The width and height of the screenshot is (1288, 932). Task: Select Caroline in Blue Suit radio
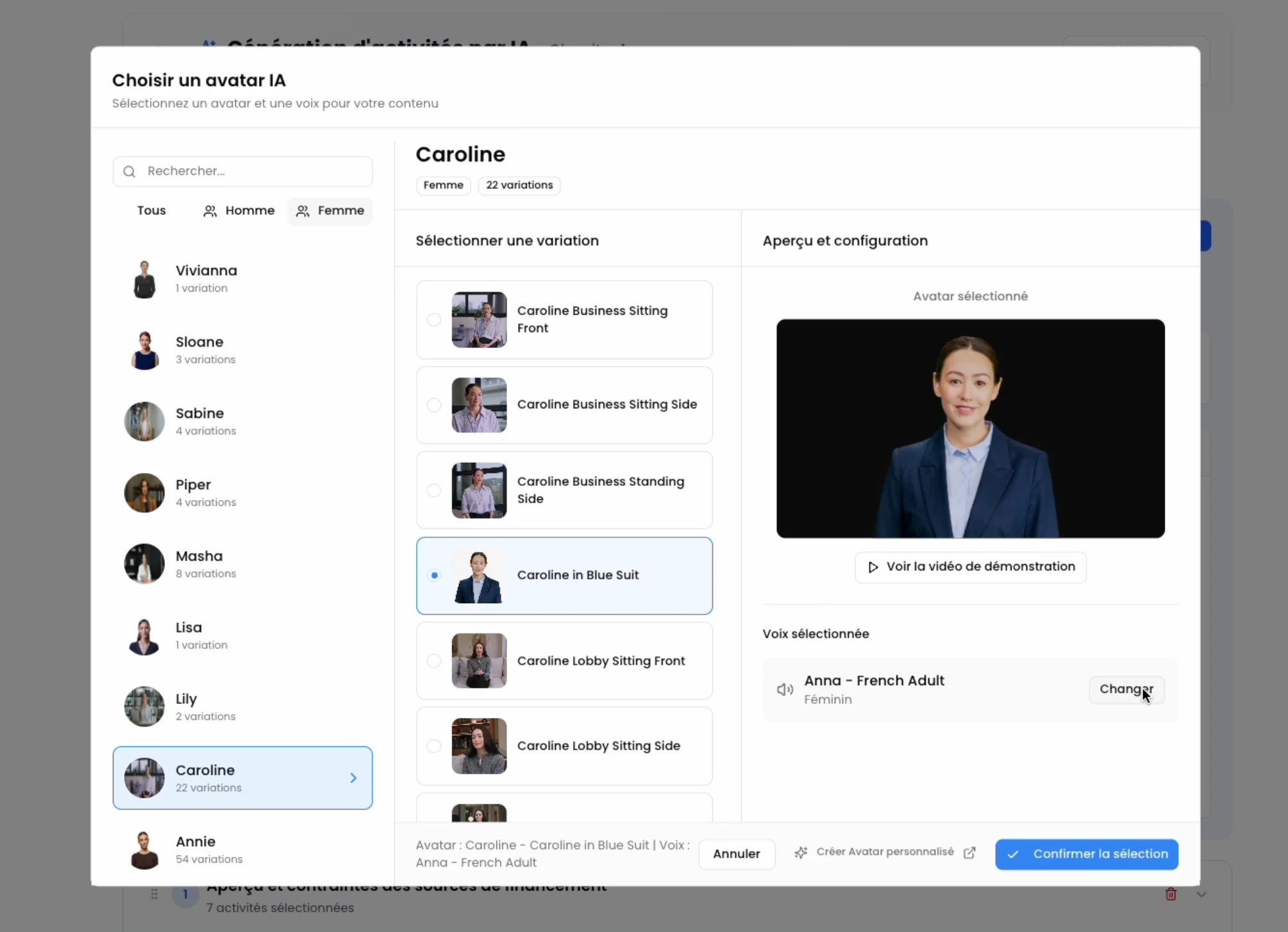click(434, 576)
